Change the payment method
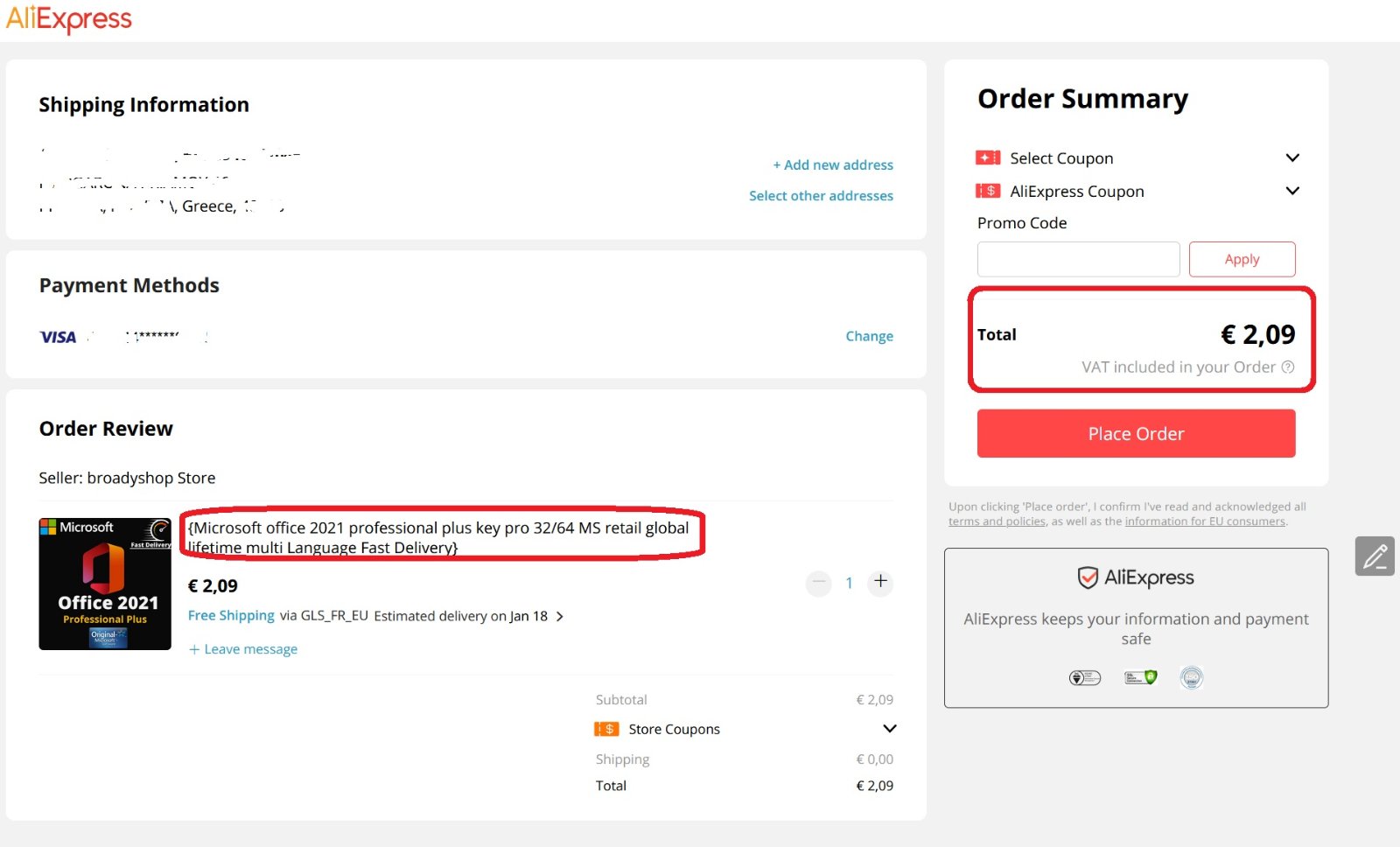Image resolution: width=1400 pixels, height=847 pixels. click(869, 336)
